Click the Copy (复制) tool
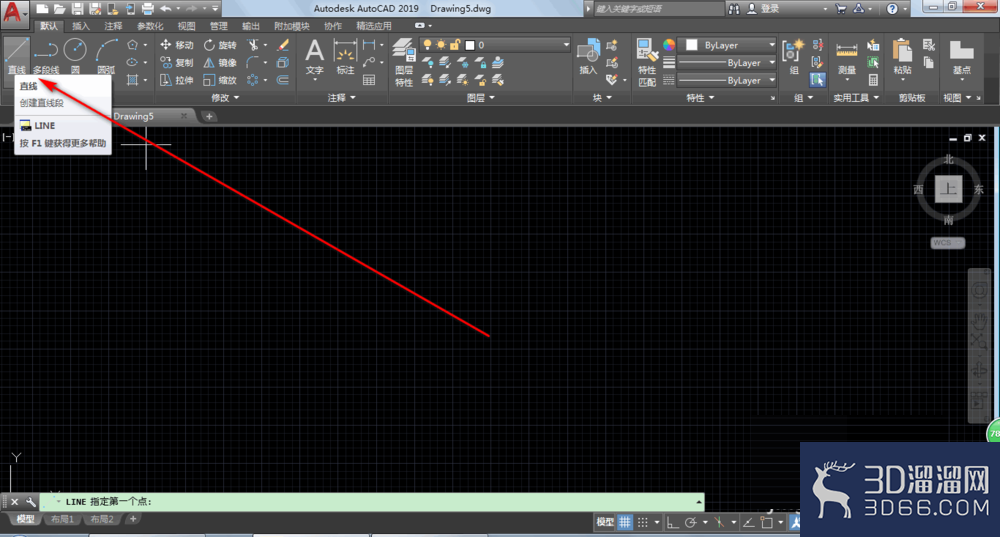The width and height of the screenshot is (1000, 537). pyautogui.click(x=177, y=63)
